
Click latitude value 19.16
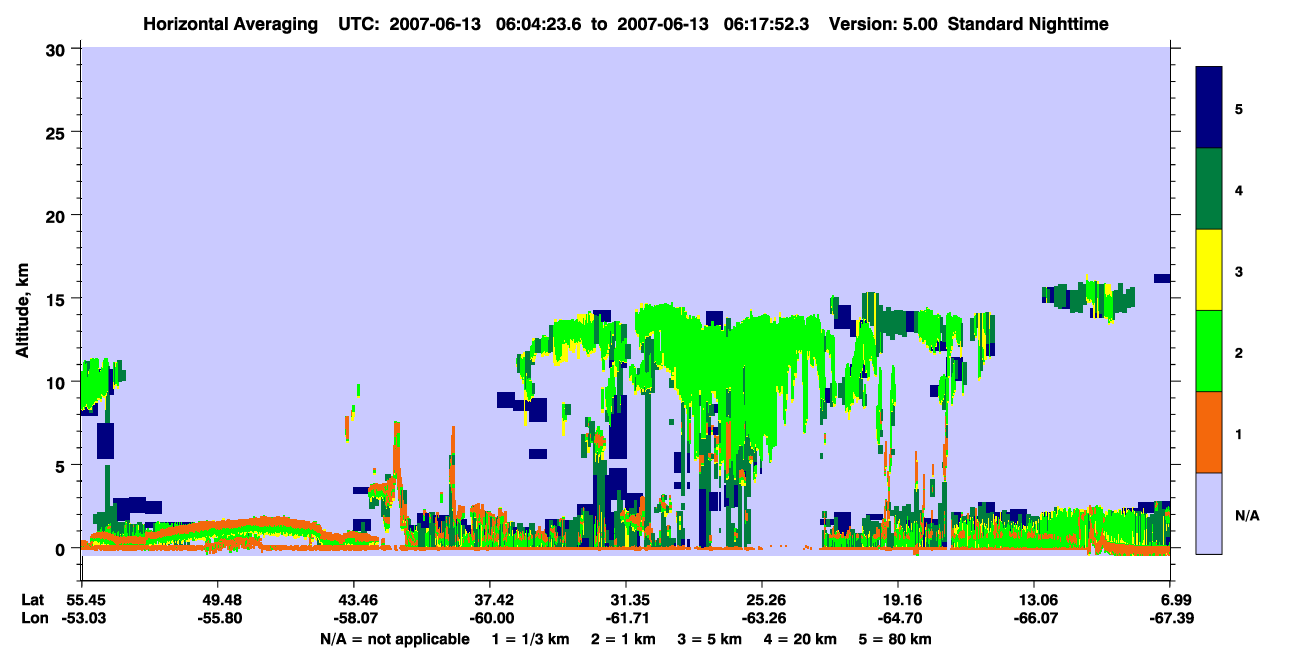(898, 600)
